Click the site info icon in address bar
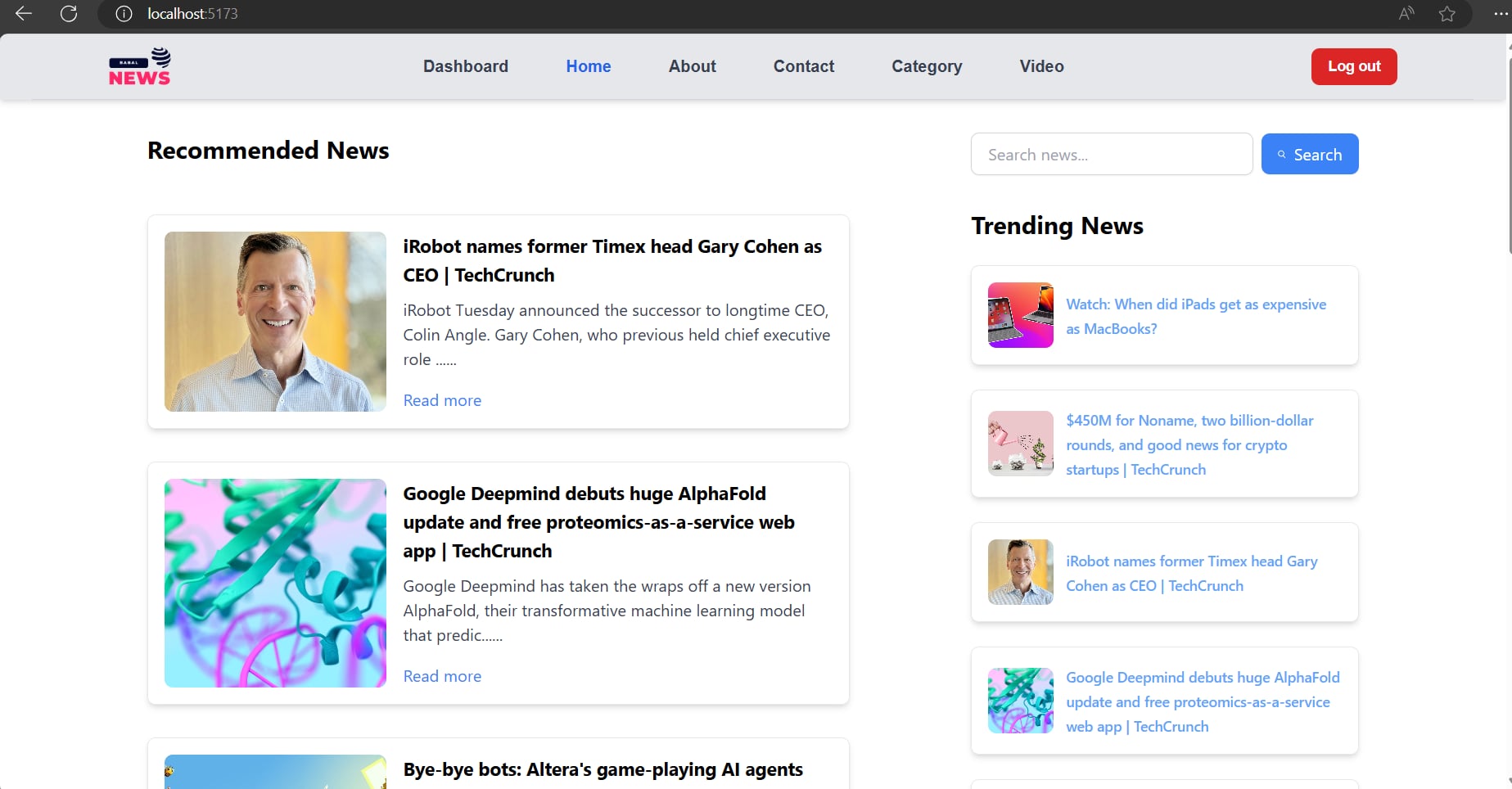Viewport: 1512px width, 789px height. pyautogui.click(x=124, y=13)
